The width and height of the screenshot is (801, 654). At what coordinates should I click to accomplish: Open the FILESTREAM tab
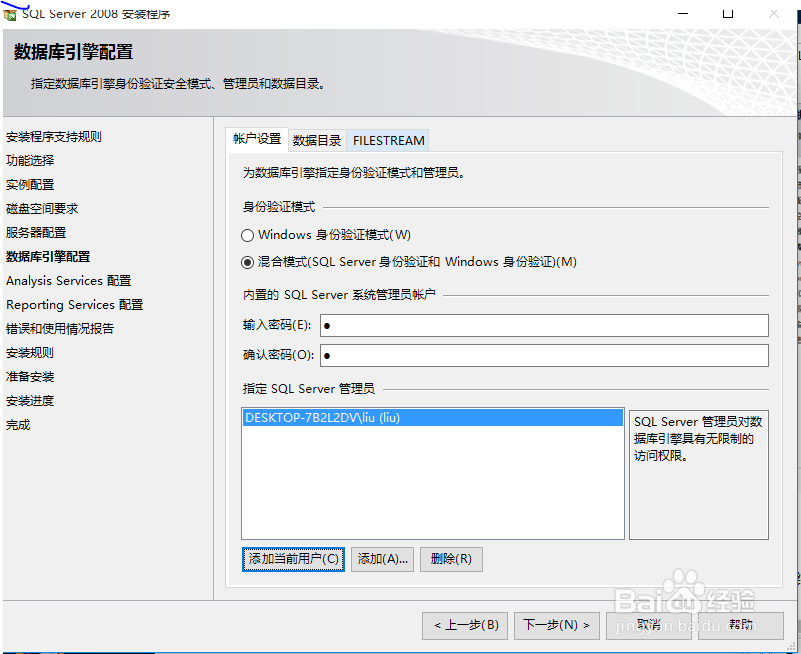pyautogui.click(x=388, y=140)
